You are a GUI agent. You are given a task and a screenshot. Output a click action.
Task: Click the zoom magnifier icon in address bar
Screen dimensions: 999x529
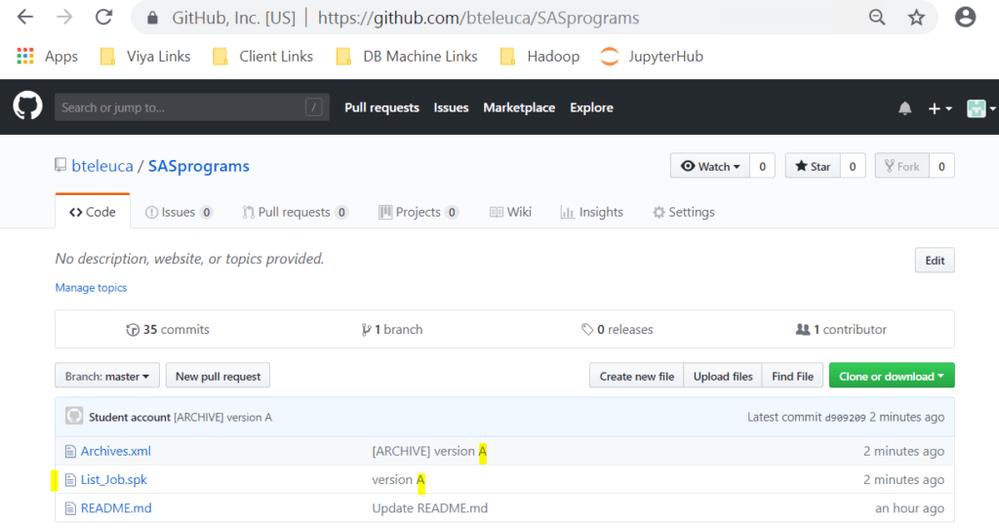877,17
